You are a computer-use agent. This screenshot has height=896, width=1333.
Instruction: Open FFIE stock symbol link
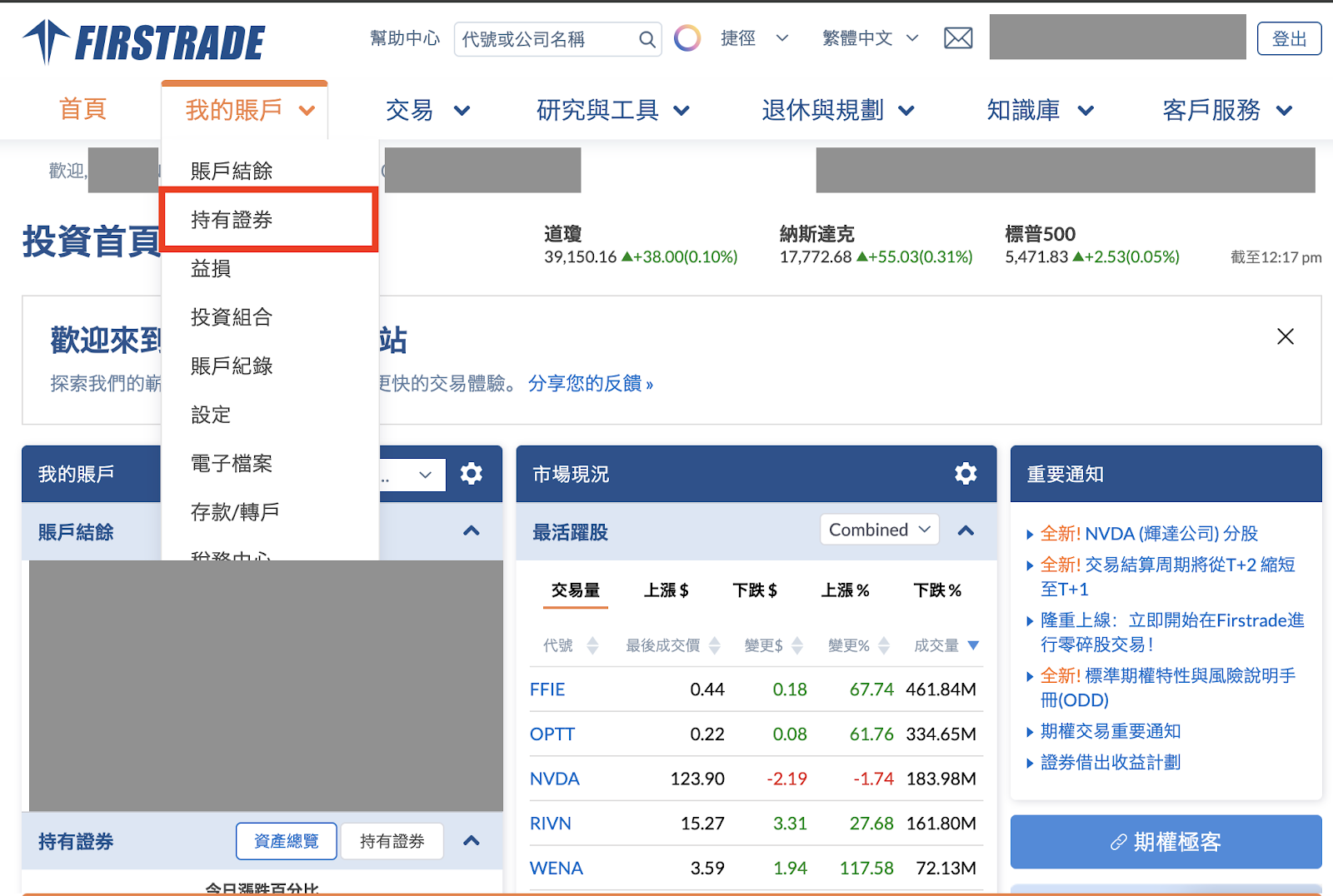(x=547, y=689)
